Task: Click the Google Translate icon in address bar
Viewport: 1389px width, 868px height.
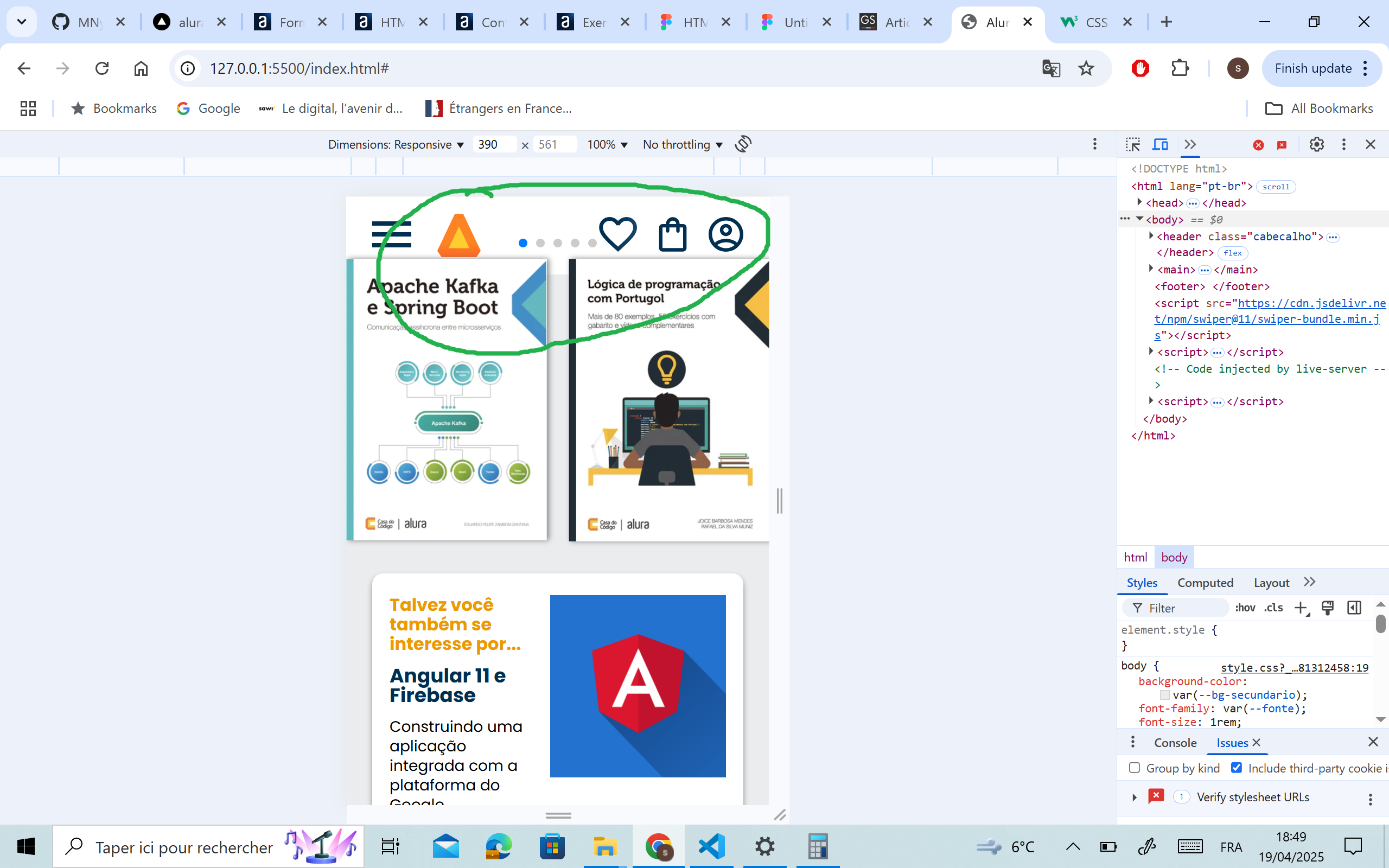Action: coord(1051,68)
